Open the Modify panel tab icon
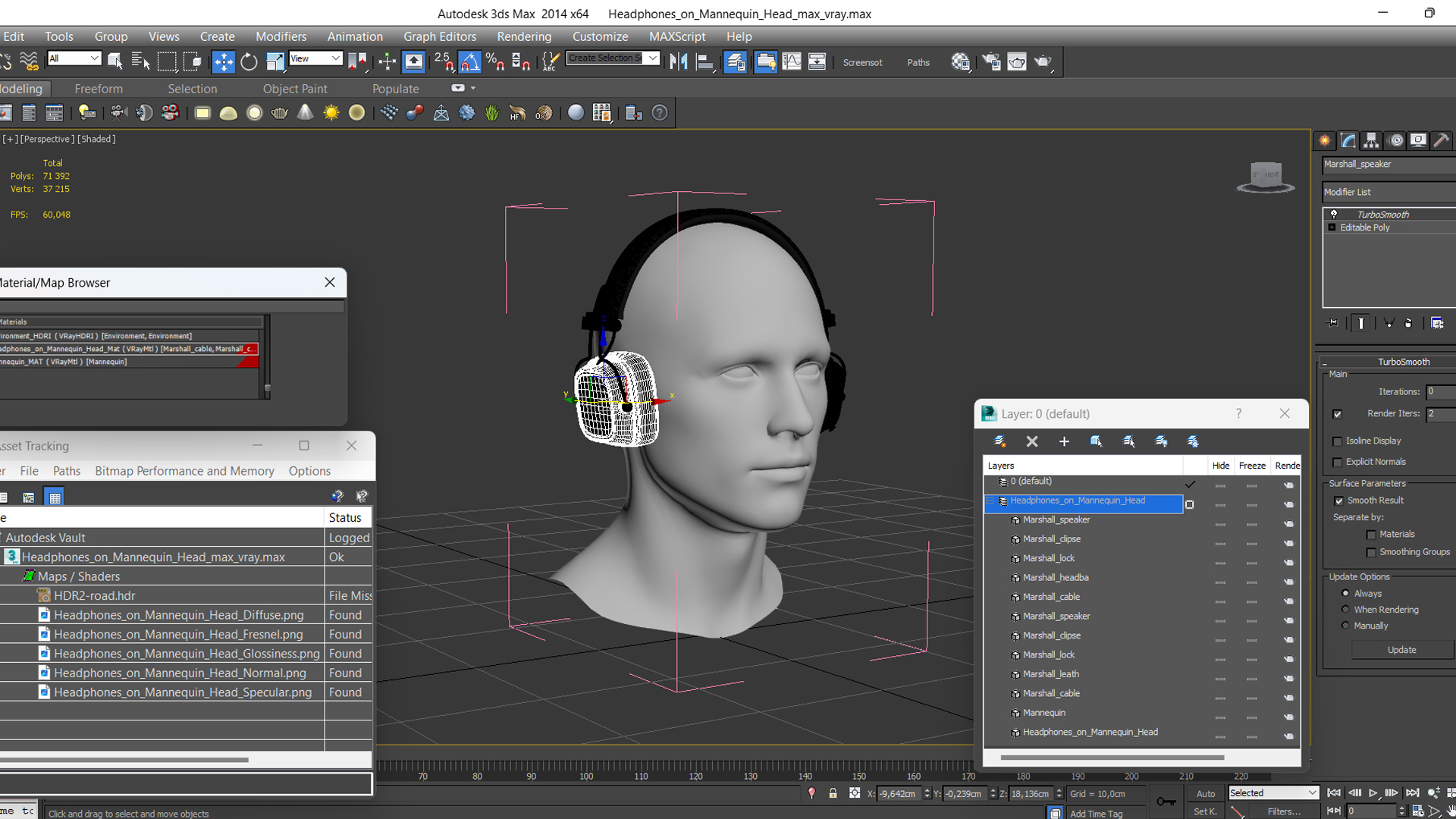This screenshot has width=1456, height=819. point(1348,140)
